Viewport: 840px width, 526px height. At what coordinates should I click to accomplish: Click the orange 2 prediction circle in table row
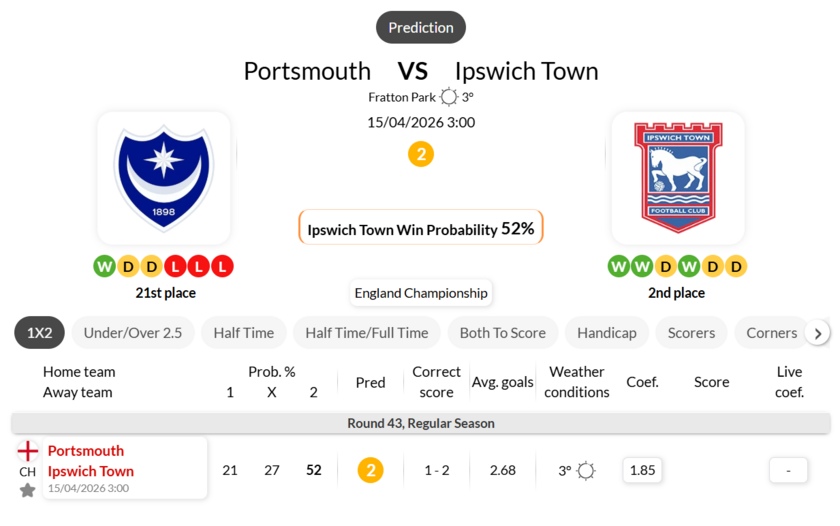click(370, 470)
